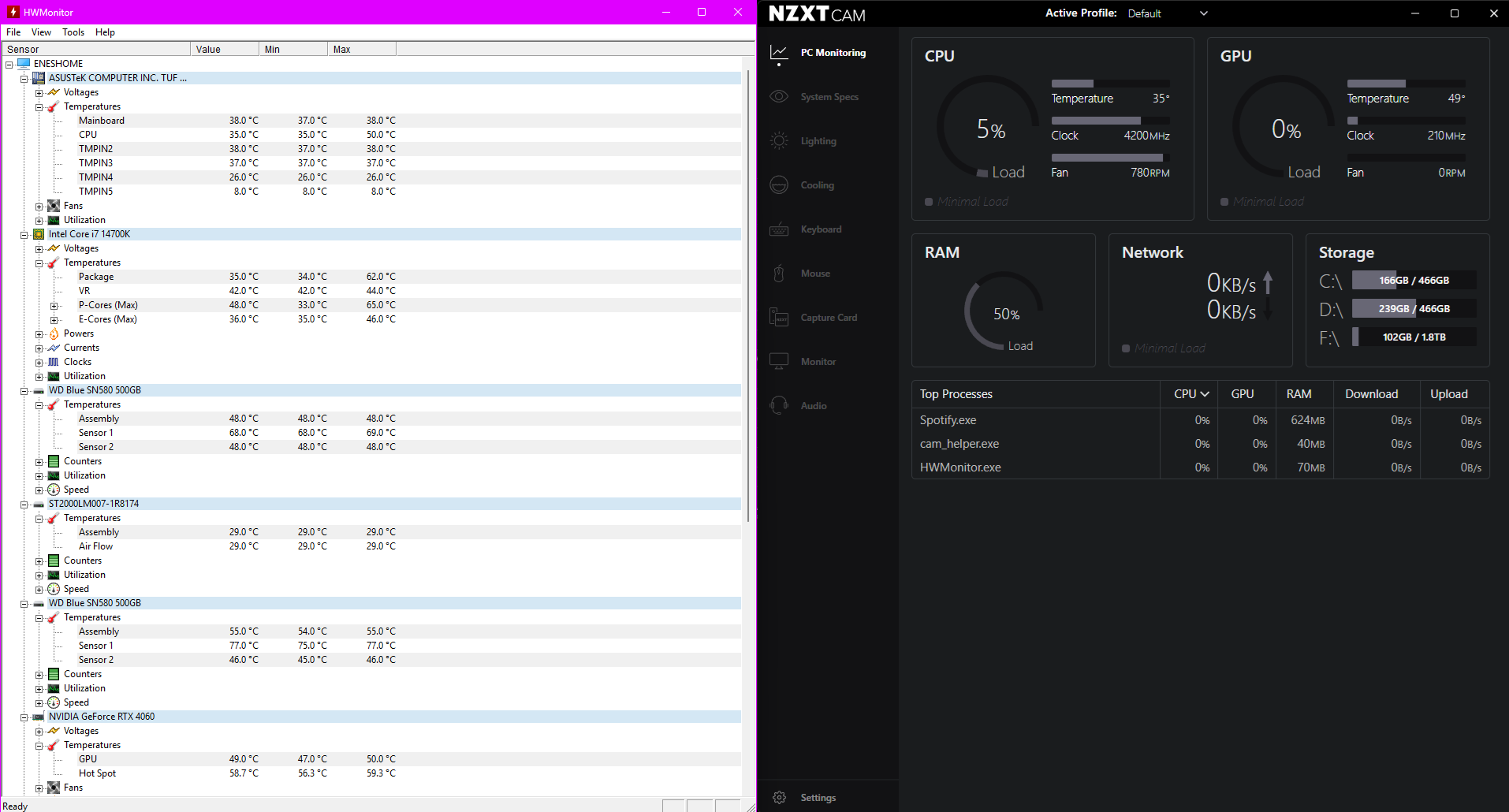
Task: Click the C:\ storage usage bar
Action: click(x=1414, y=281)
